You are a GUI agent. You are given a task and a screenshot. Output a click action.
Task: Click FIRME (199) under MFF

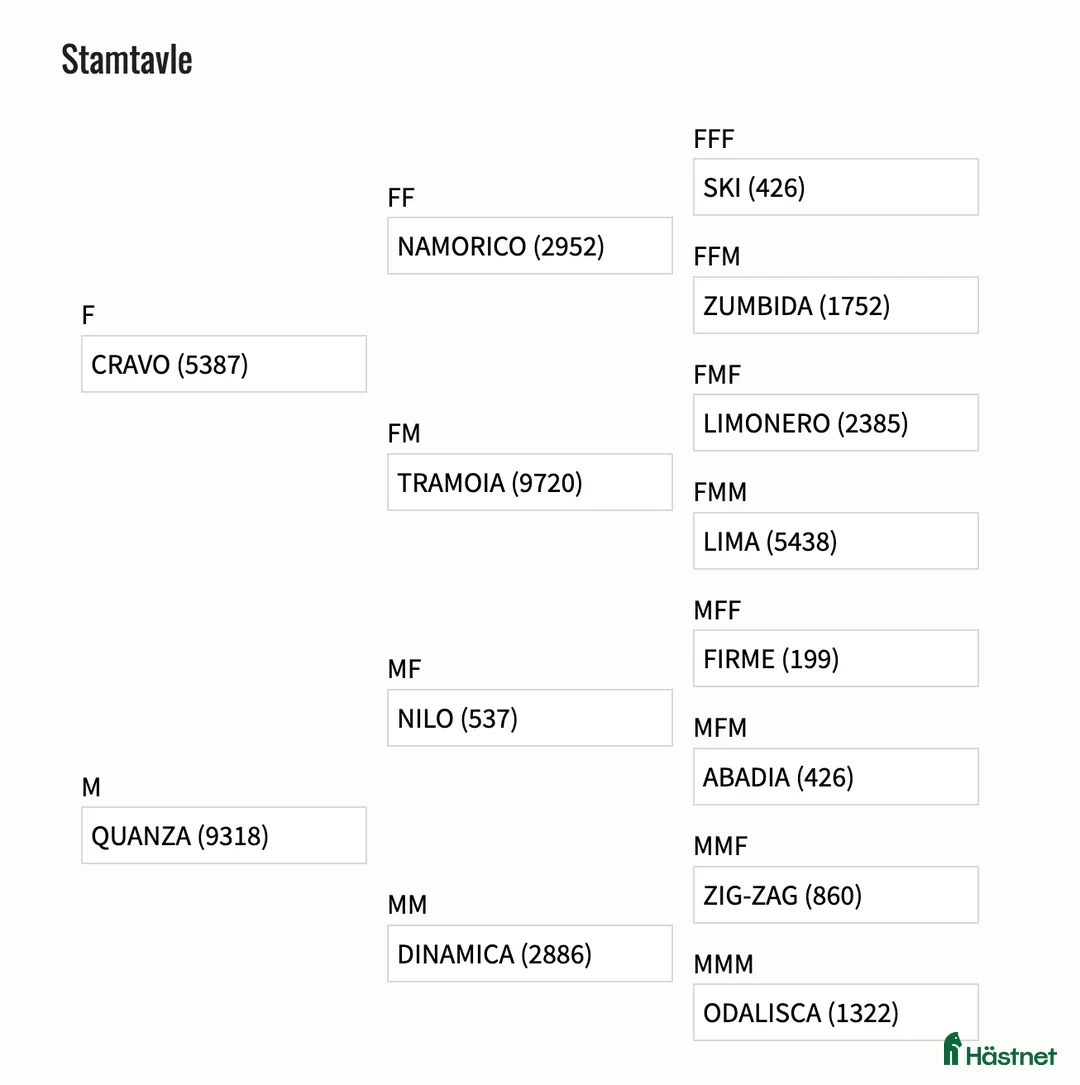point(836,658)
